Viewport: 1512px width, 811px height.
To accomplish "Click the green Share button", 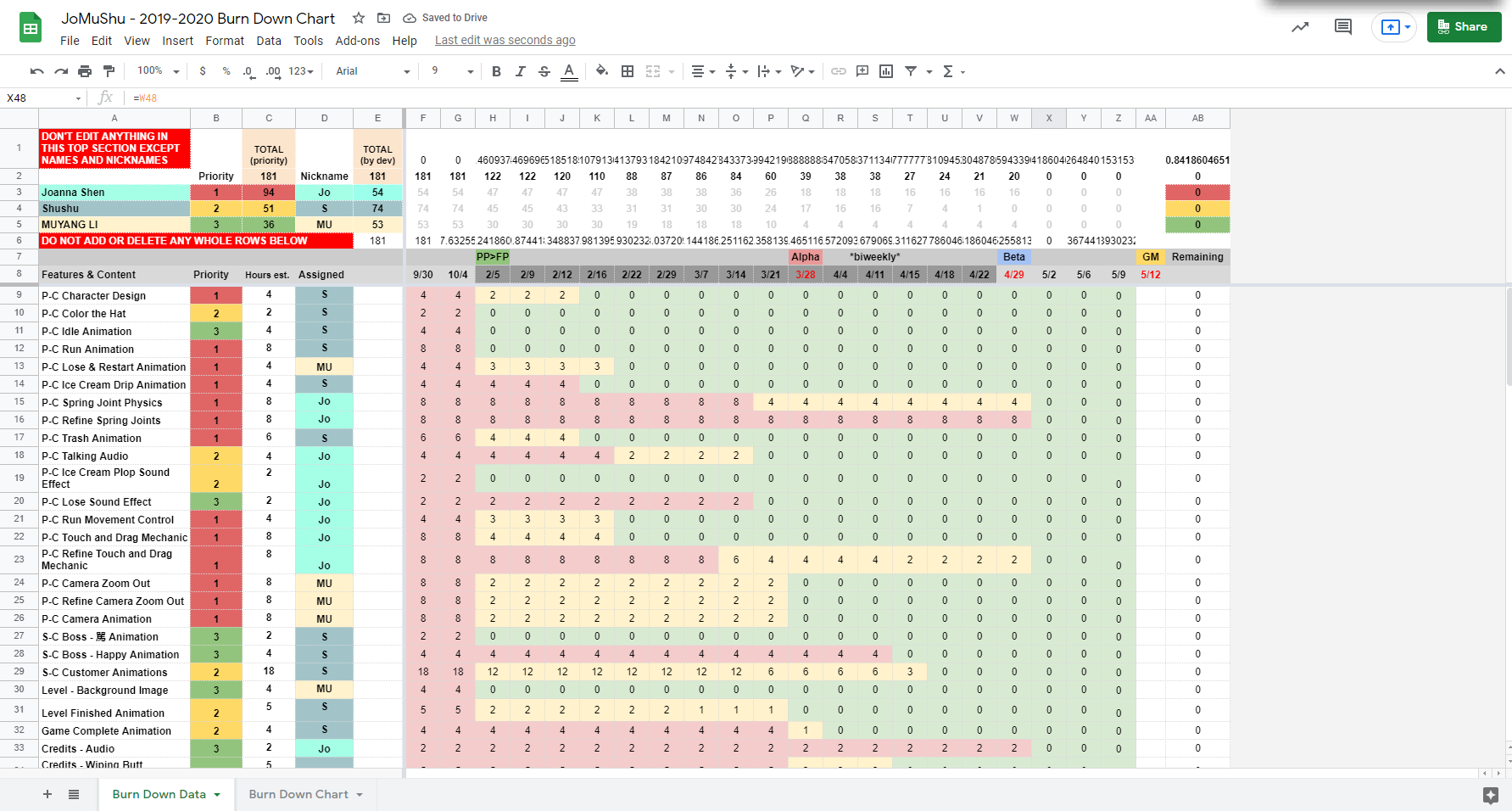I will pyautogui.click(x=1464, y=27).
